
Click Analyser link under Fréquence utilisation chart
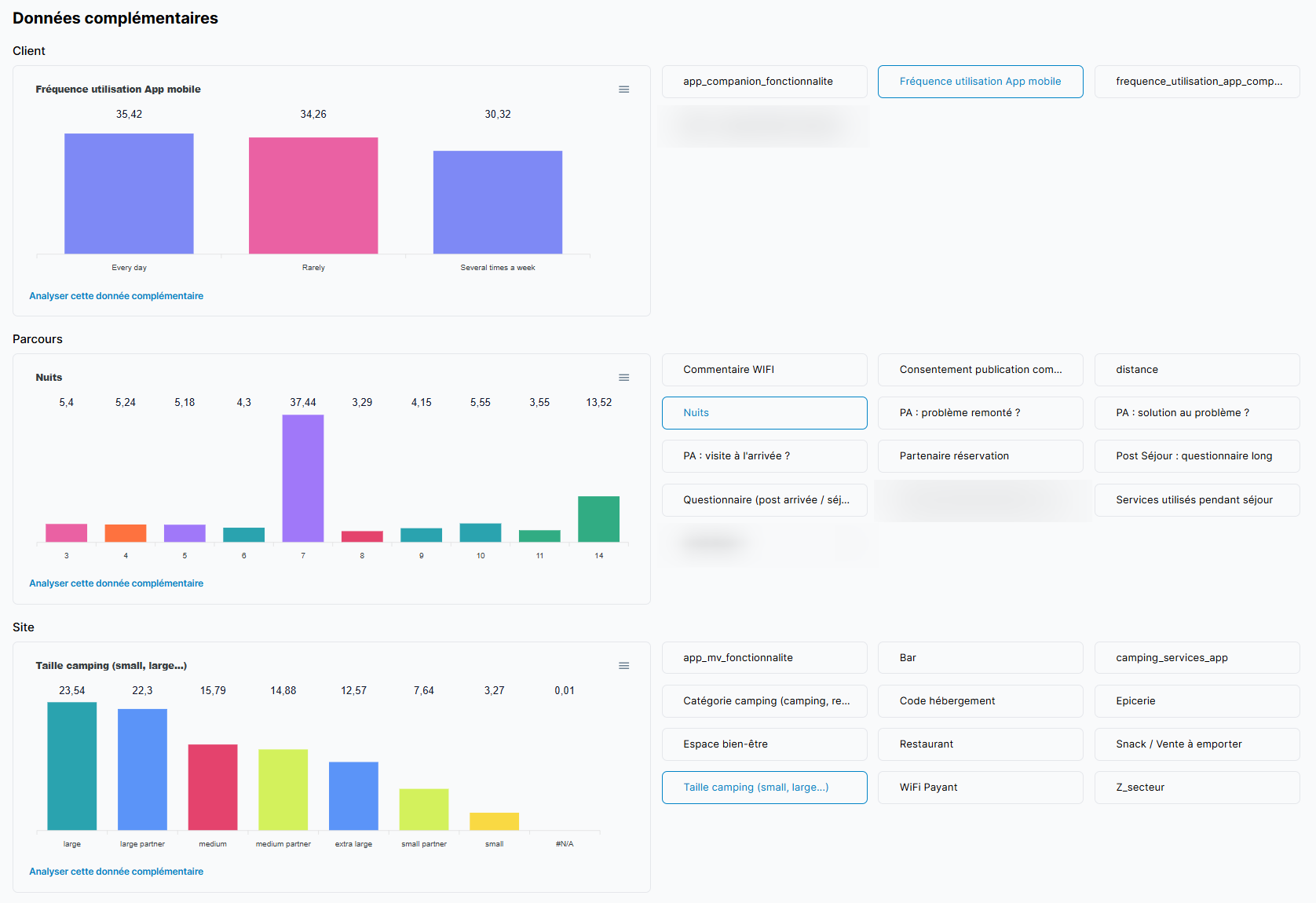click(x=116, y=296)
